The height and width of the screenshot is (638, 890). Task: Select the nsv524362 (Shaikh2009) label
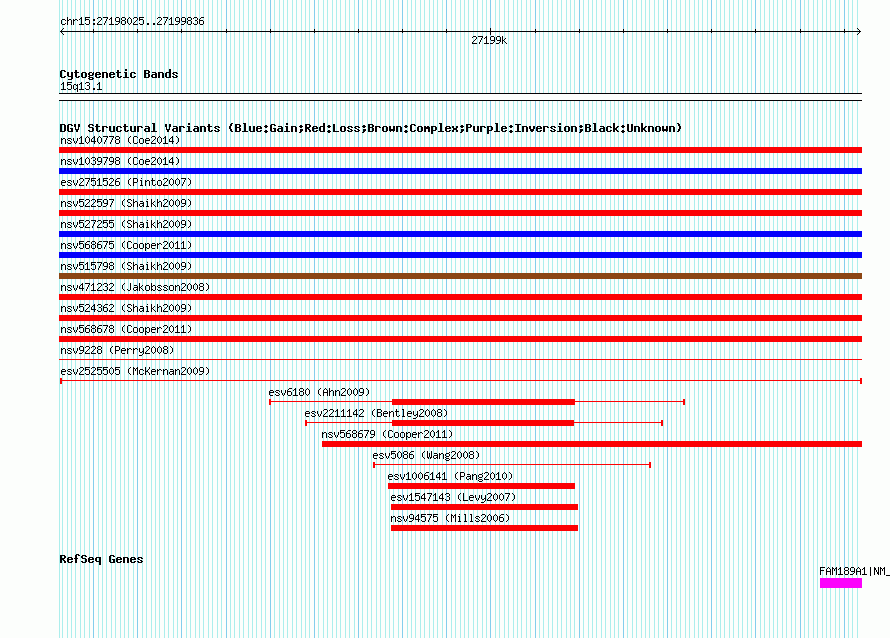[126, 308]
